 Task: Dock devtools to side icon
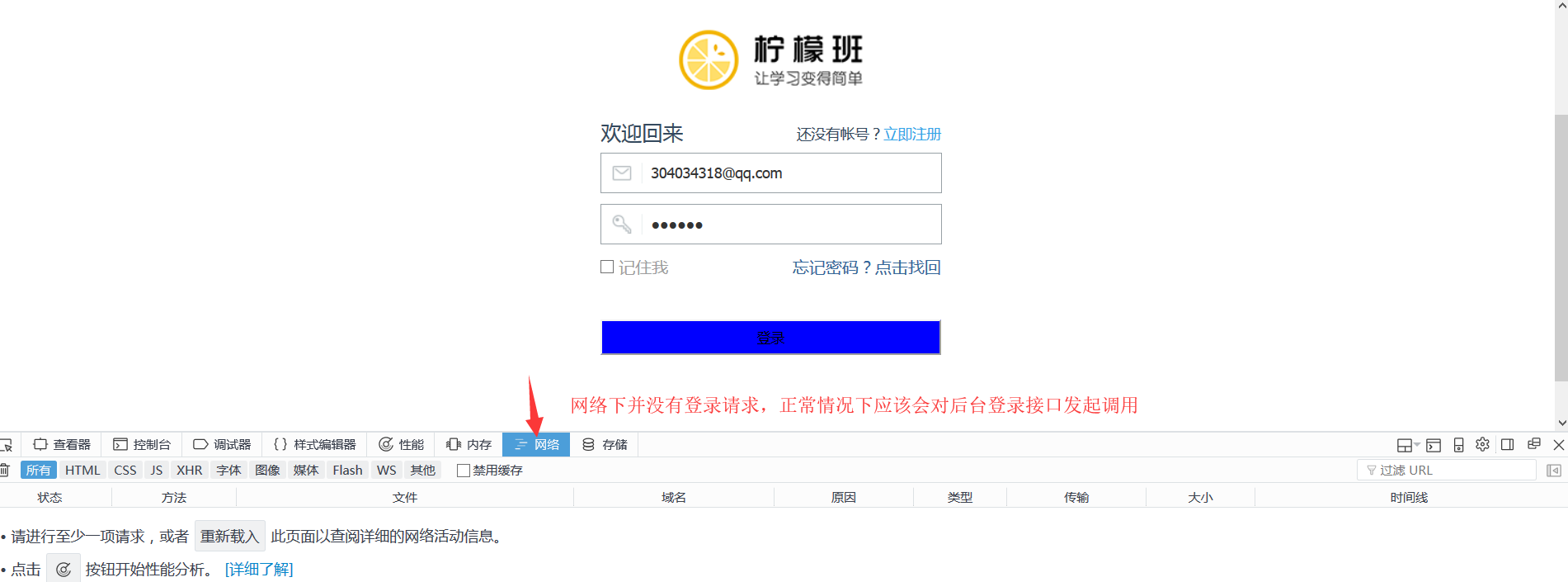click(x=1508, y=444)
